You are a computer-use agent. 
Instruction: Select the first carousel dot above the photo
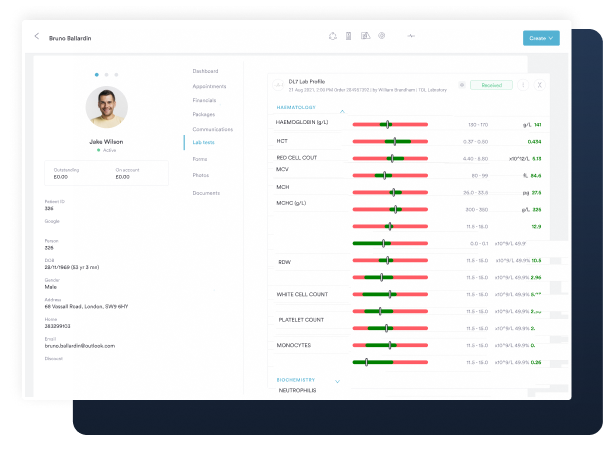(97, 74)
